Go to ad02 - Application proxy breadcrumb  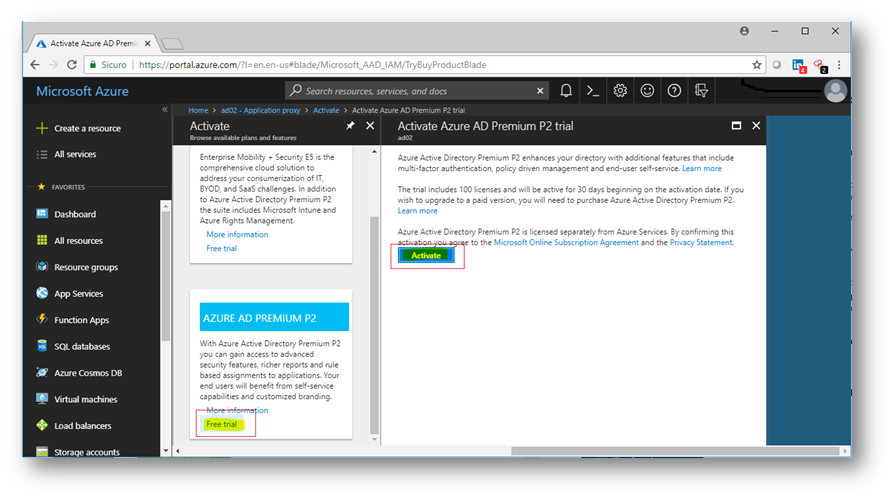pyautogui.click(x=261, y=110)
